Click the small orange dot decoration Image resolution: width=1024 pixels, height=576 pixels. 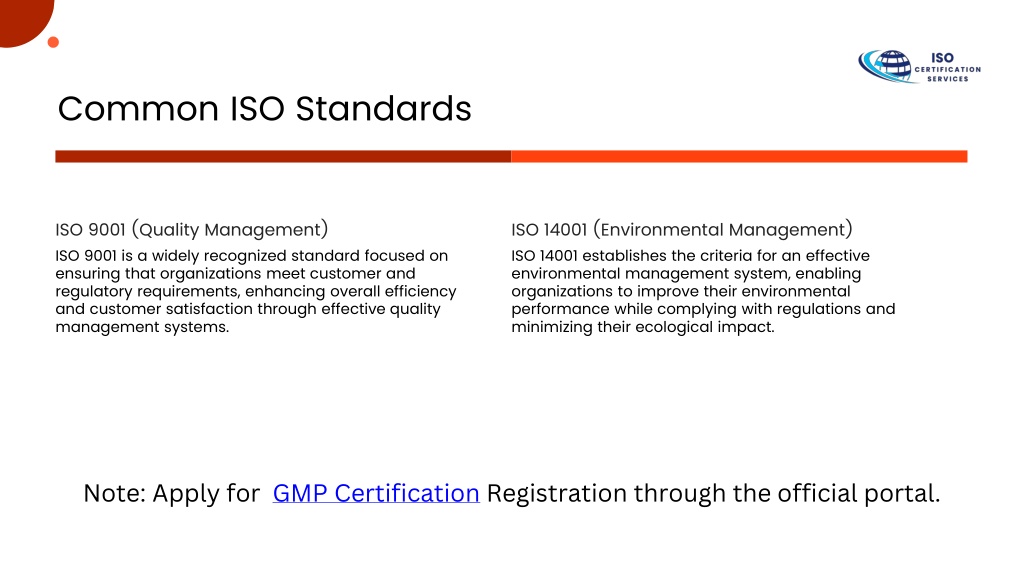coord(54,42)
